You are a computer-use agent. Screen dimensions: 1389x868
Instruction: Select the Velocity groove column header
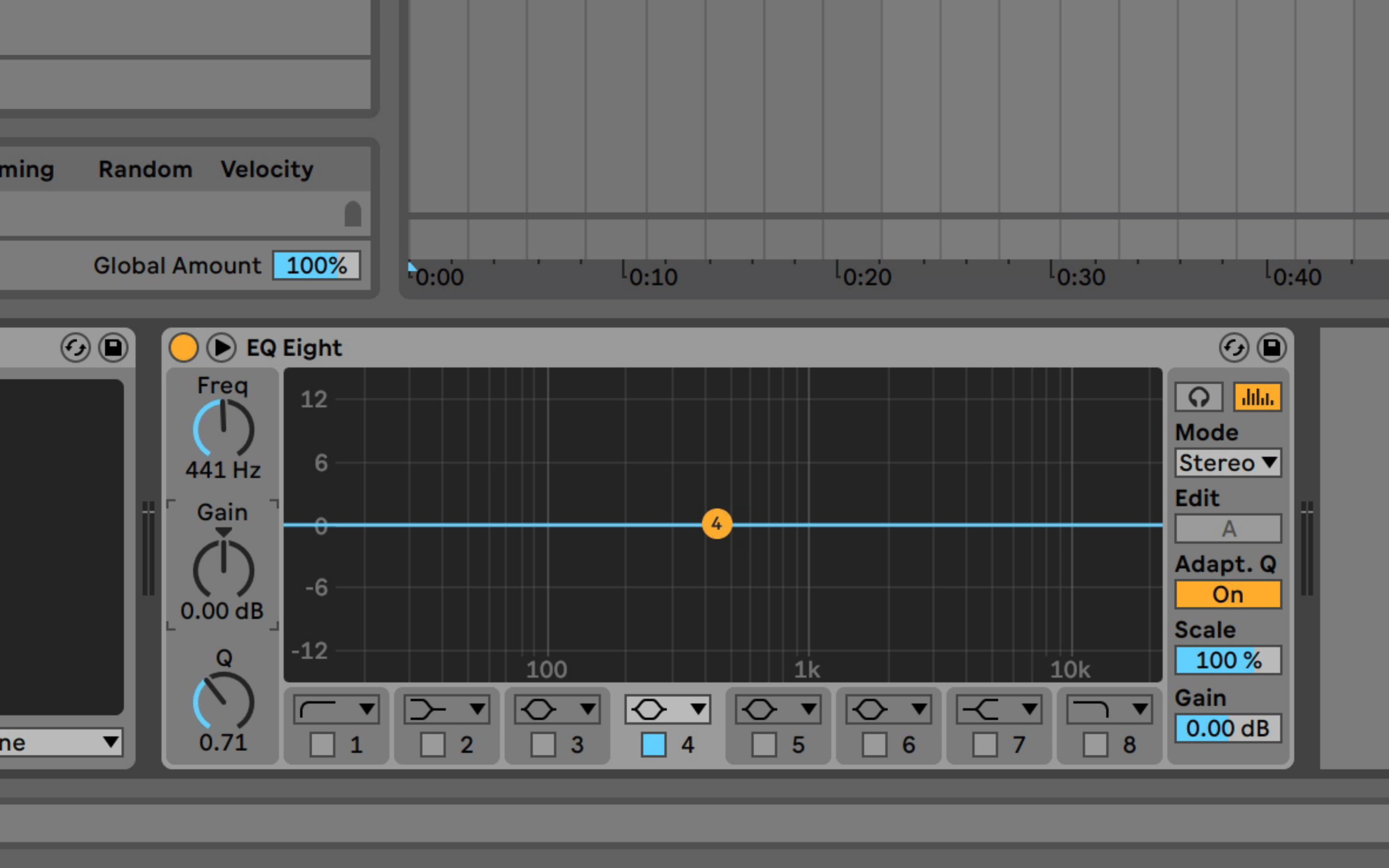point(267,169)
